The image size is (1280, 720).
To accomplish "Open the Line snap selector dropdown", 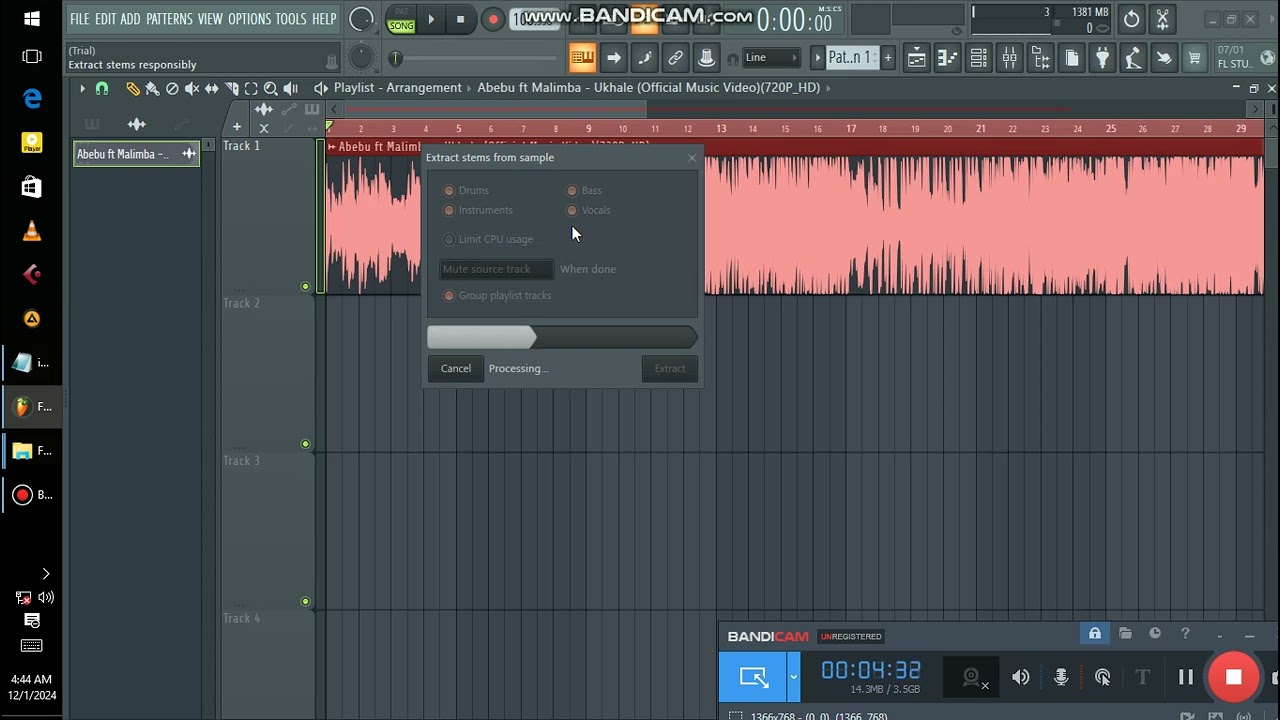I will (771, 58).
